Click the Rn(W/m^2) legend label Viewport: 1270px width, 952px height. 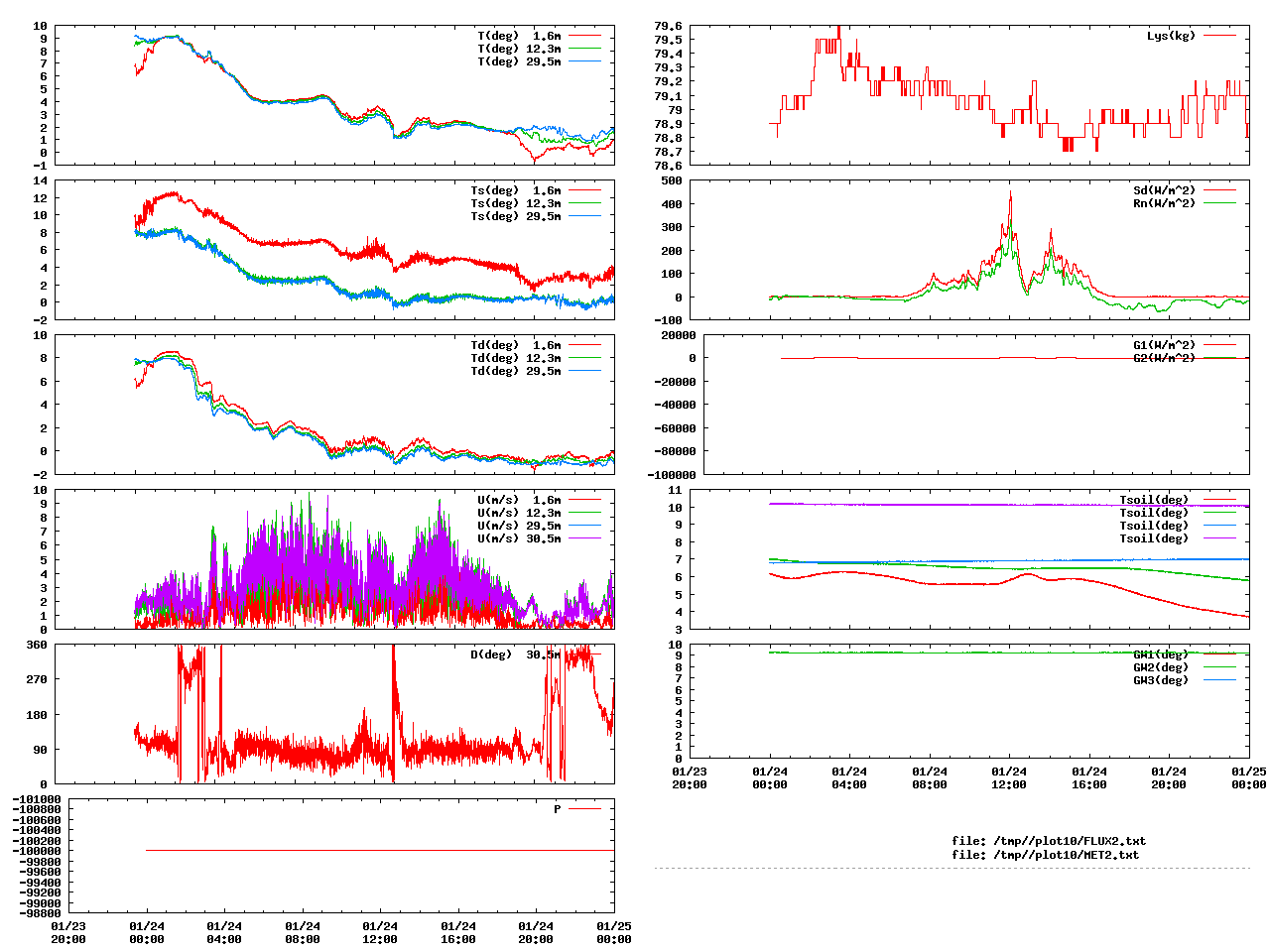coord(1164,203)
